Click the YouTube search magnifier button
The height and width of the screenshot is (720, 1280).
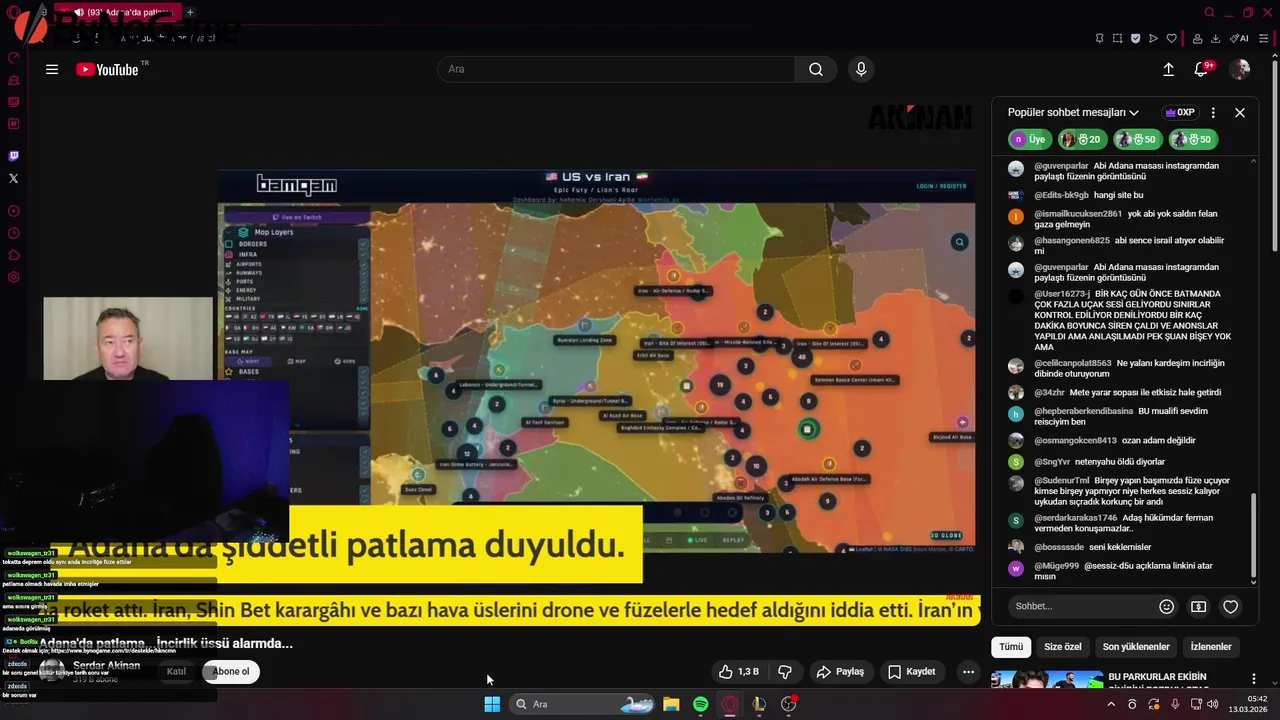tap(816, 69)
